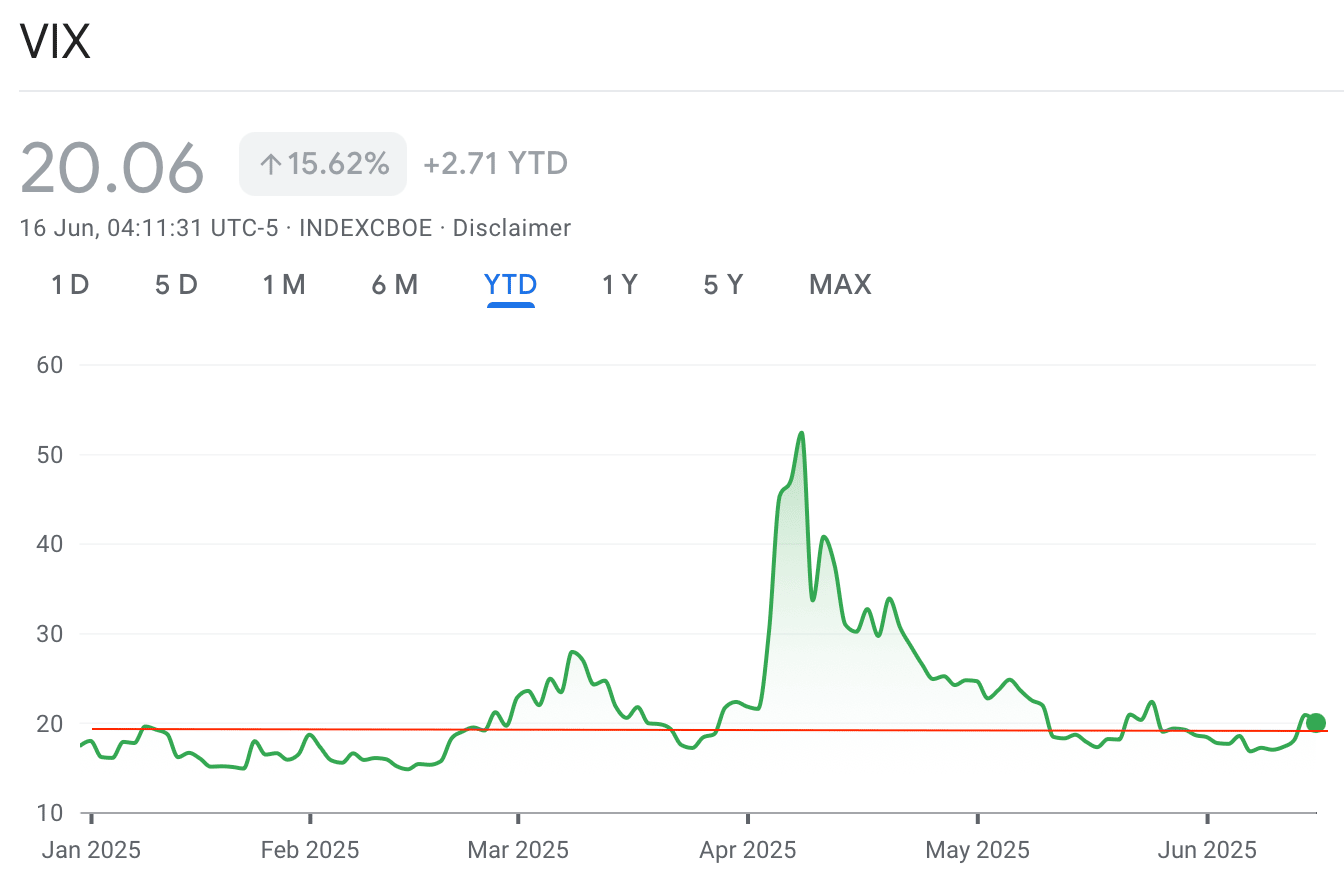Viewport: 1344px width, 880px height.
Task: Click the green current-value dot on chart
Action: tap(1316, 722)
